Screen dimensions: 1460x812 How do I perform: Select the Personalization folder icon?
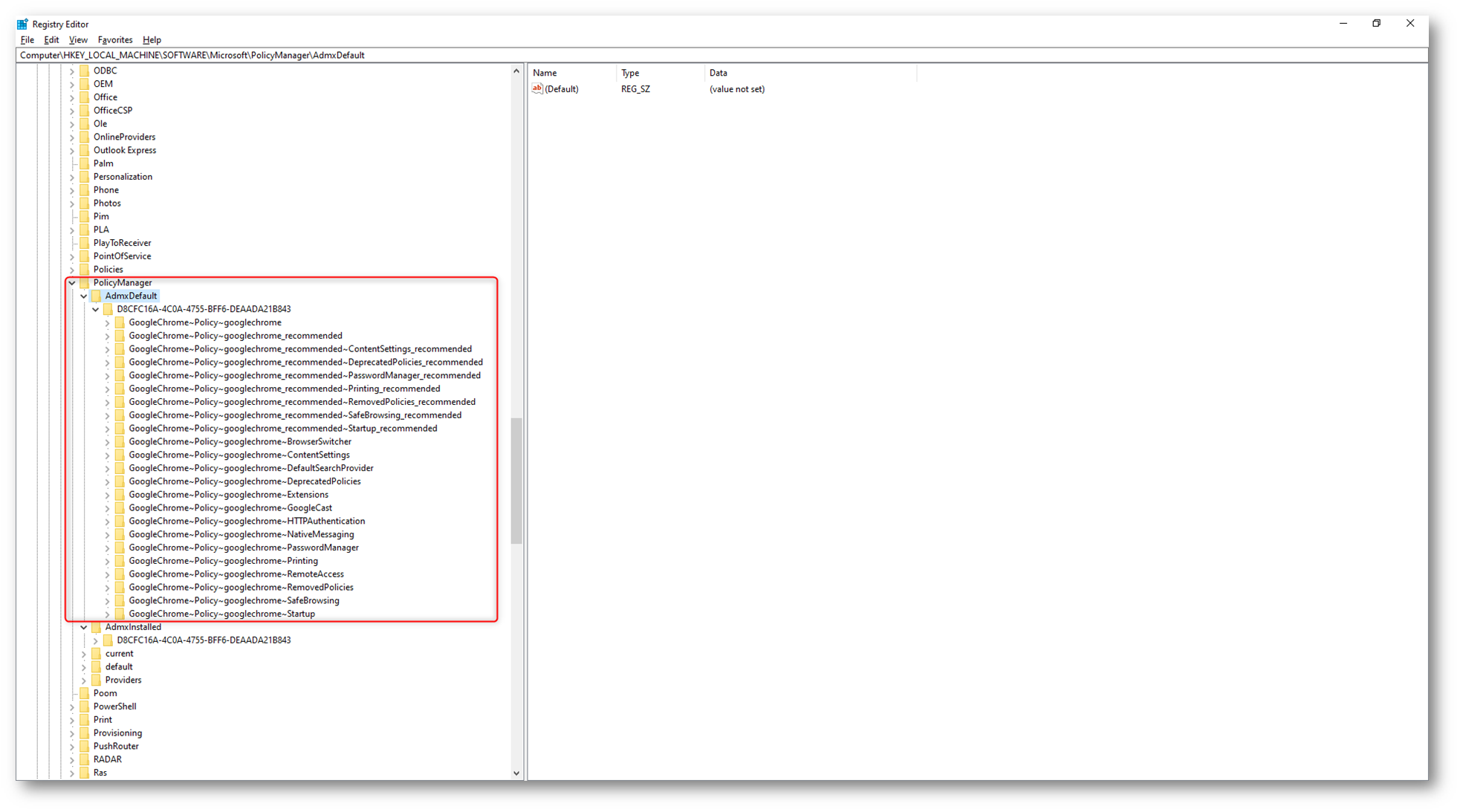pos(85,177)
